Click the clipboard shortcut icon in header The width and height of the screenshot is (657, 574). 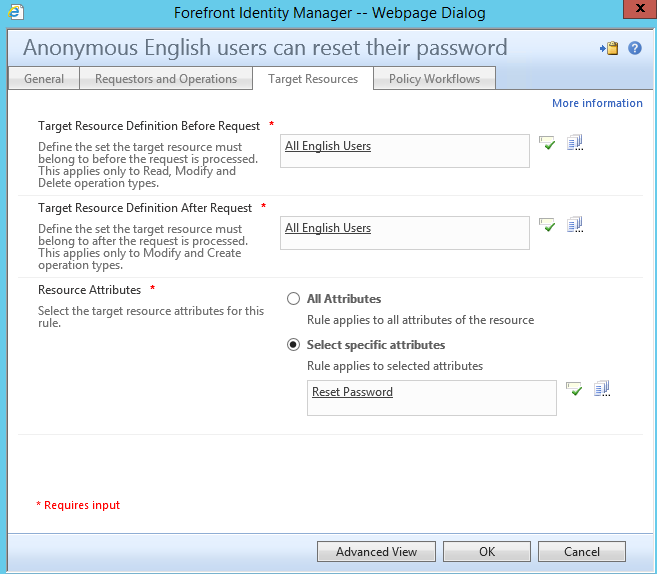(609, 48)
